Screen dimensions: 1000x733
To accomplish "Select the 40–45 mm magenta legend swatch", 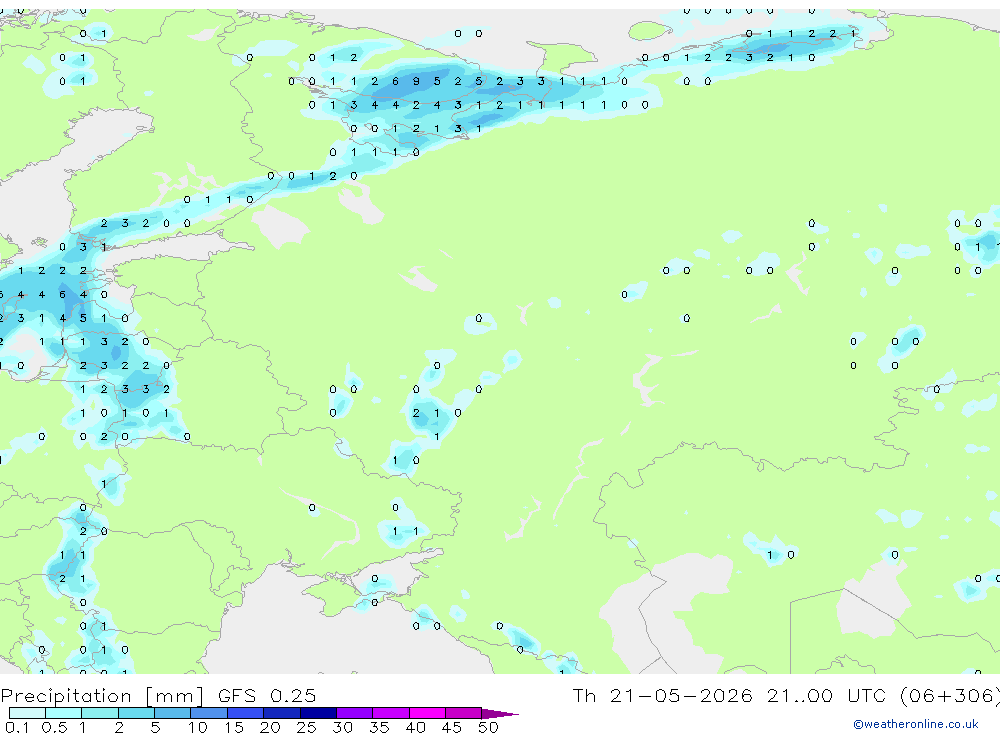I will [x=427, y=713].
